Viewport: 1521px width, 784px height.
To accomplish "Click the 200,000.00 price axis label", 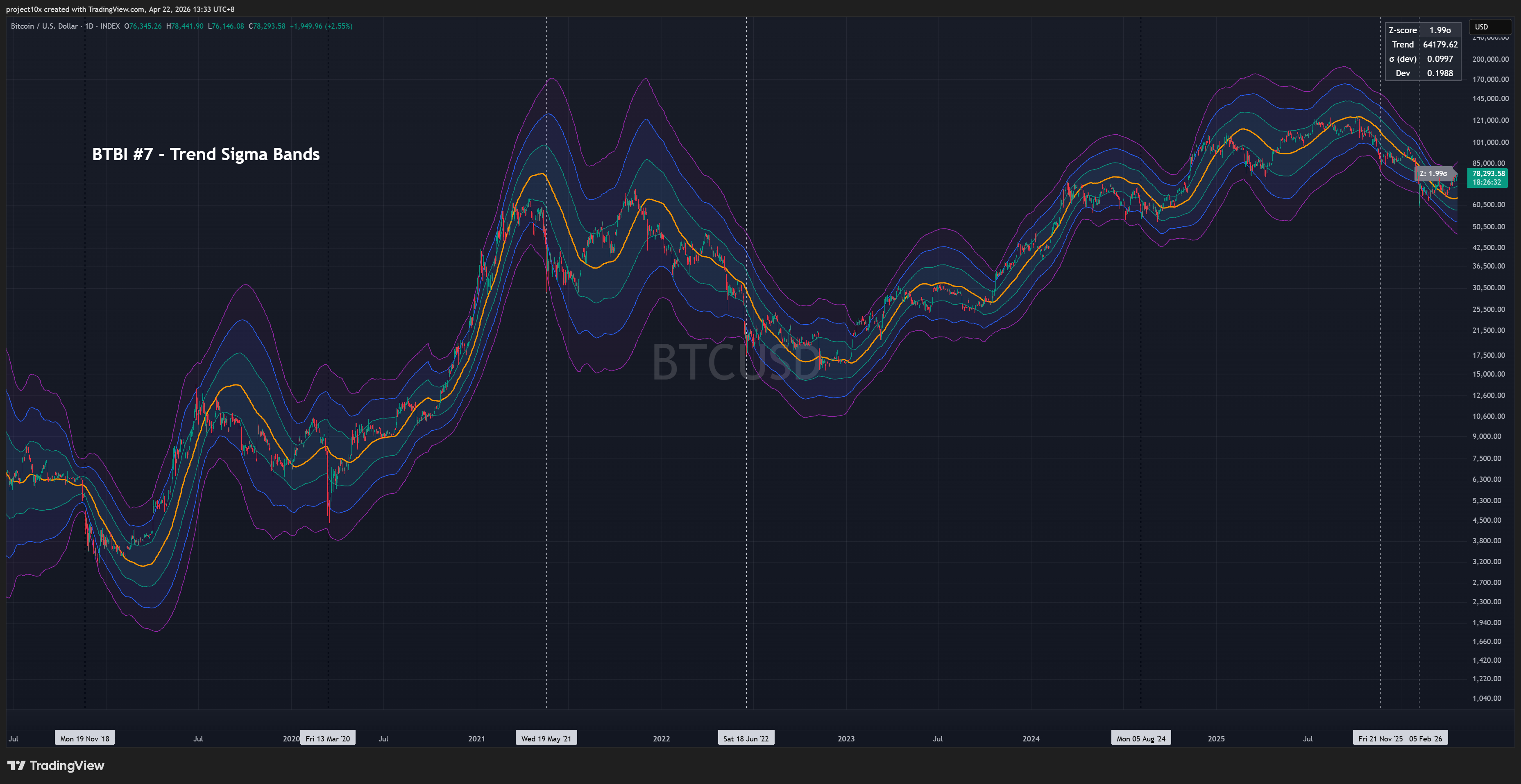I will tap(1490, 59).
